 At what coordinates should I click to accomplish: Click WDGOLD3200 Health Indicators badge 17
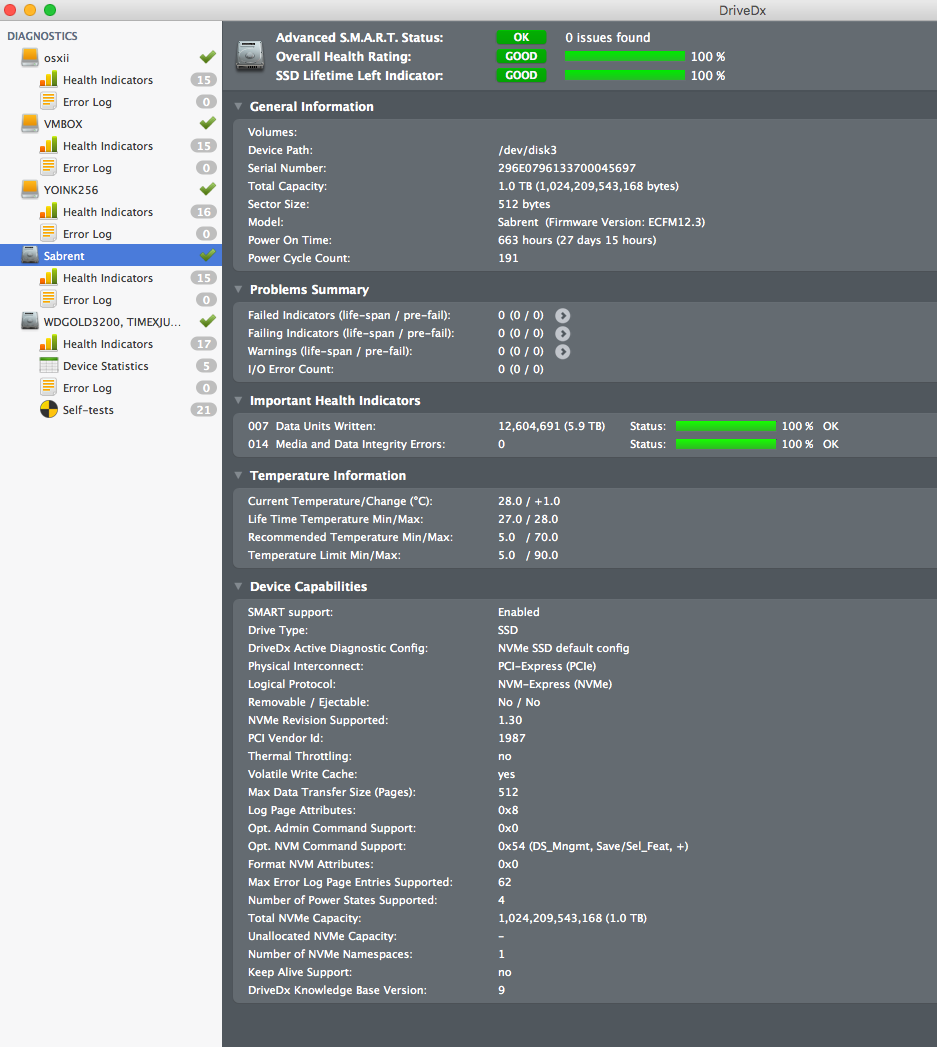tap(204, 344)
